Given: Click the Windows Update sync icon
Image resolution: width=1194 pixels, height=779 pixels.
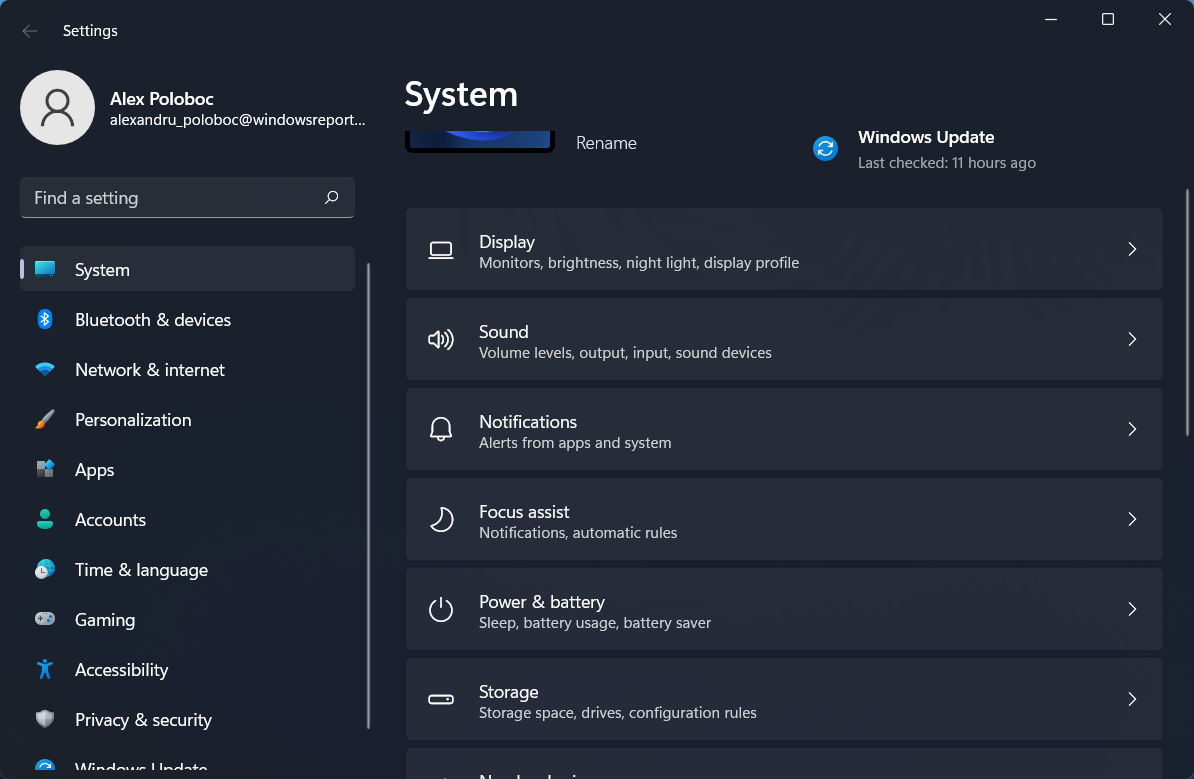Looking at the screenshot, I should click(x=825, y=149).
